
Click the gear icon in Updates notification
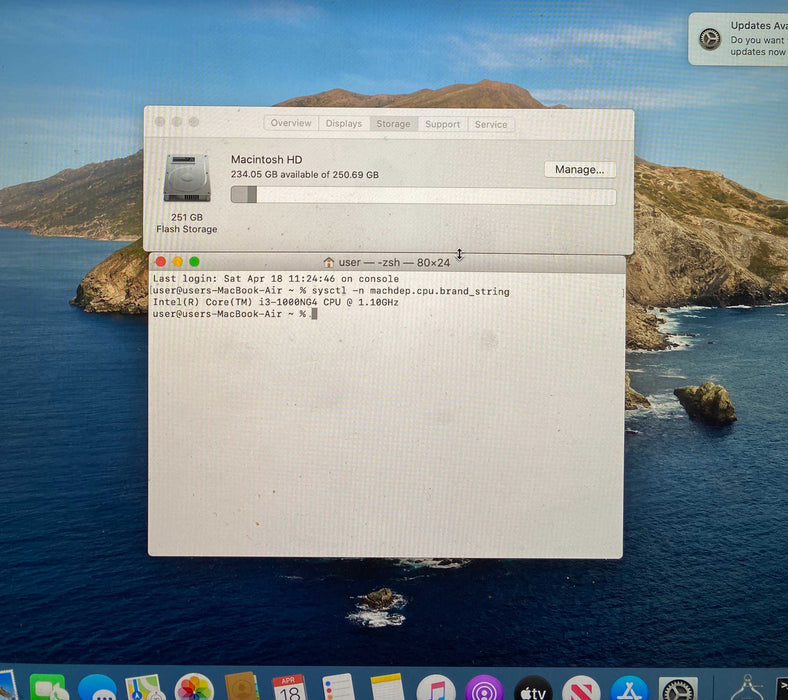click(x=710, y=39)
